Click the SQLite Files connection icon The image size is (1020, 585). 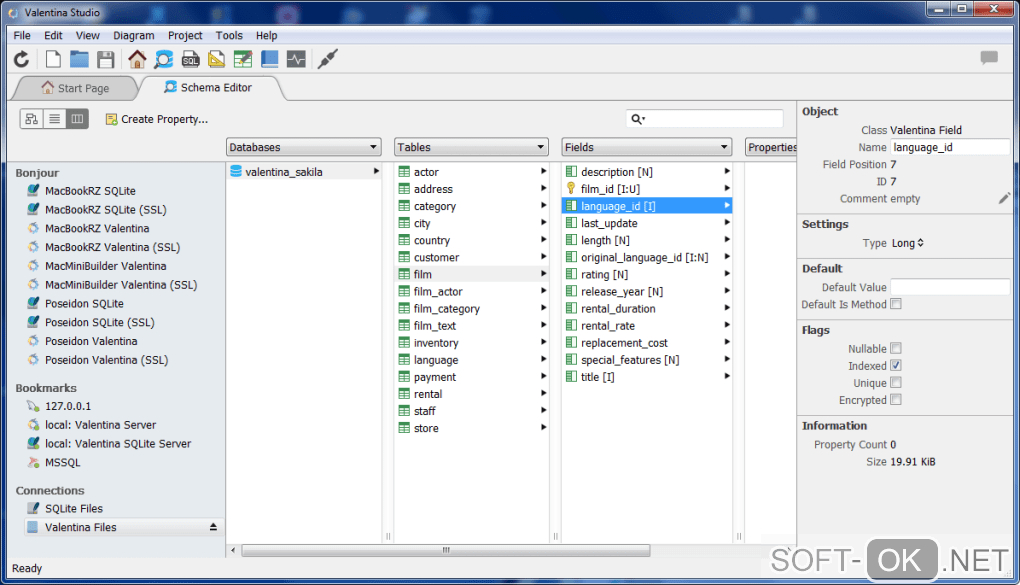[33, 508]
